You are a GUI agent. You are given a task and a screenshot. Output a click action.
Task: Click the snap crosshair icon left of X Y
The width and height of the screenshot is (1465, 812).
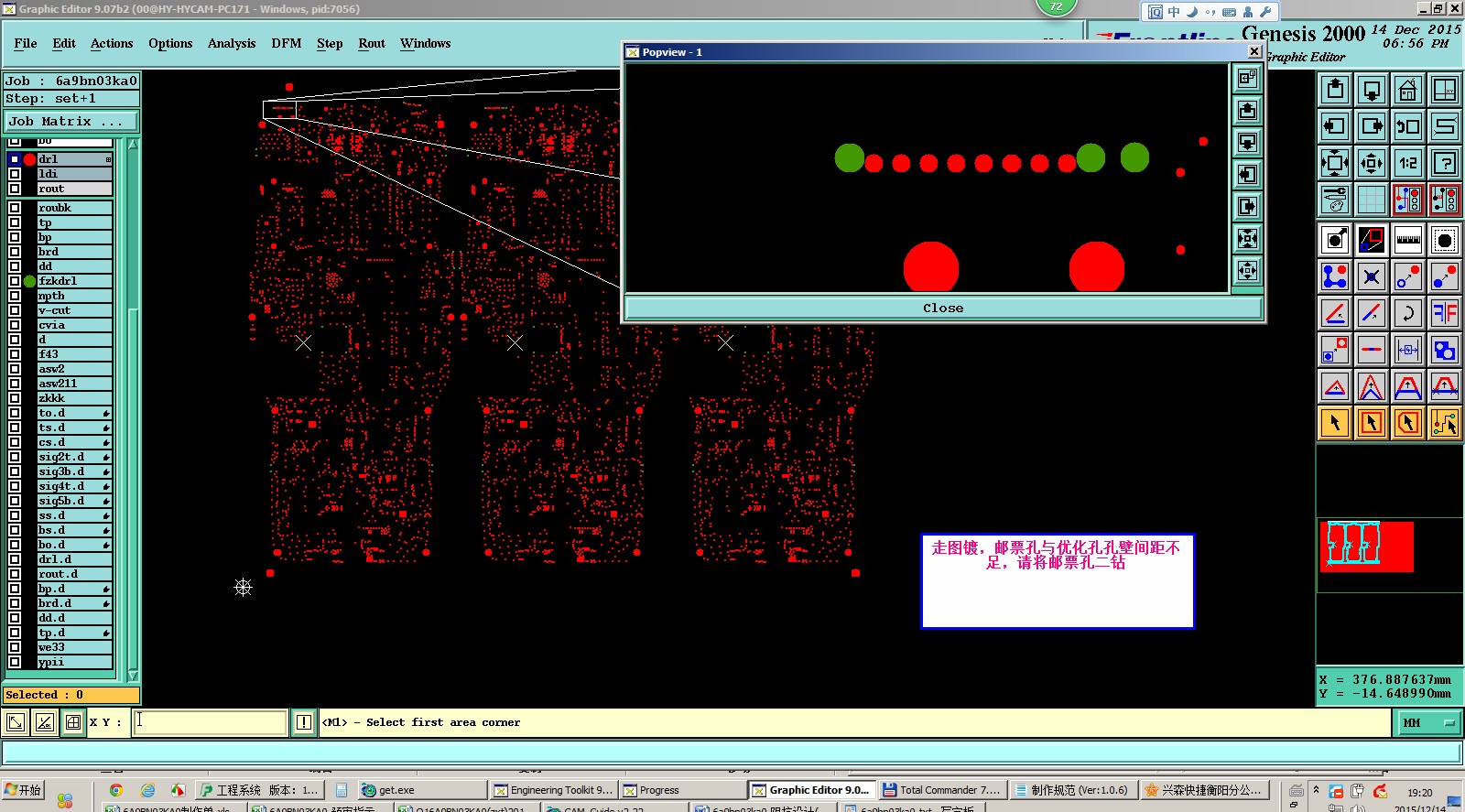tap(73, 722)
